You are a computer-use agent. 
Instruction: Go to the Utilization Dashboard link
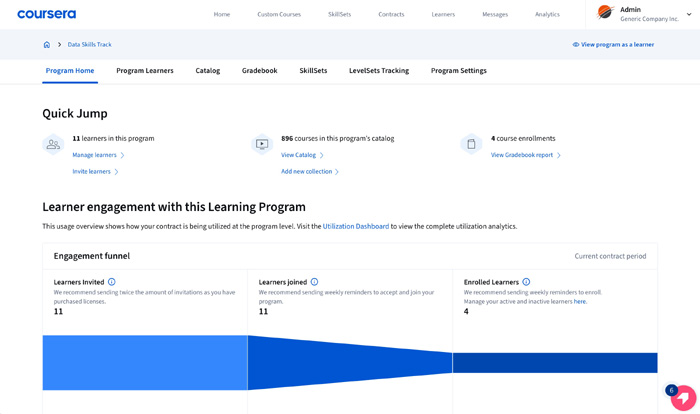[355, 226]
